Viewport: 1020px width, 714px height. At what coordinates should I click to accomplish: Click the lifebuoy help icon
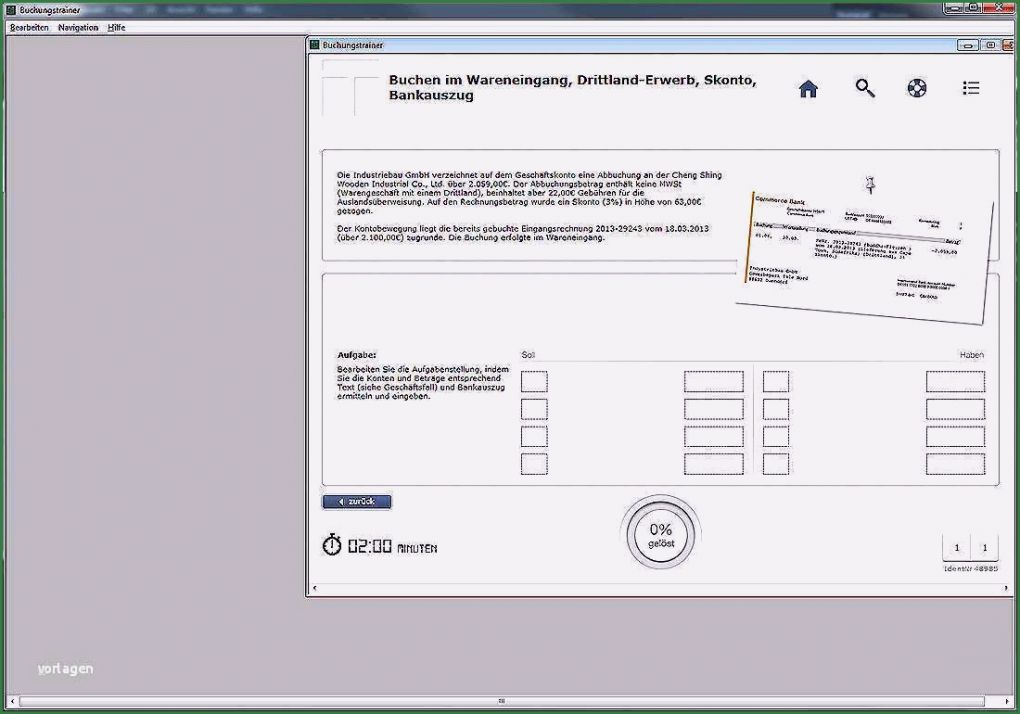pyautogui.click(x=917, y=88)
